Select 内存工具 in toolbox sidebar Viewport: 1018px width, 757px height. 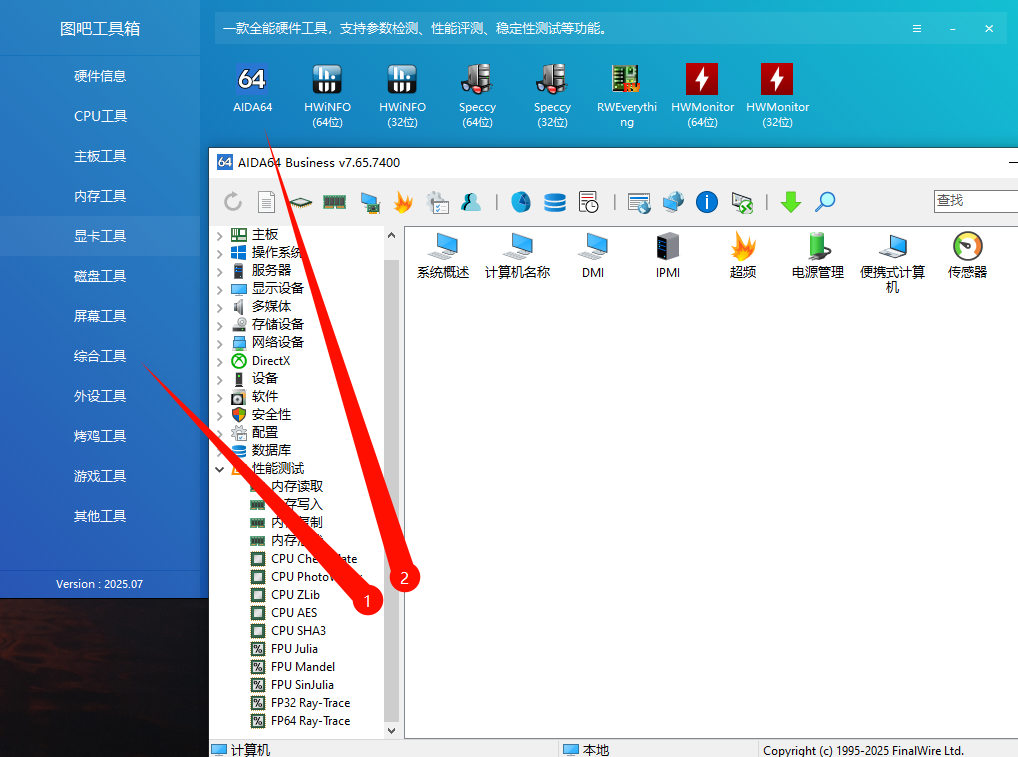tap(100, 196)
